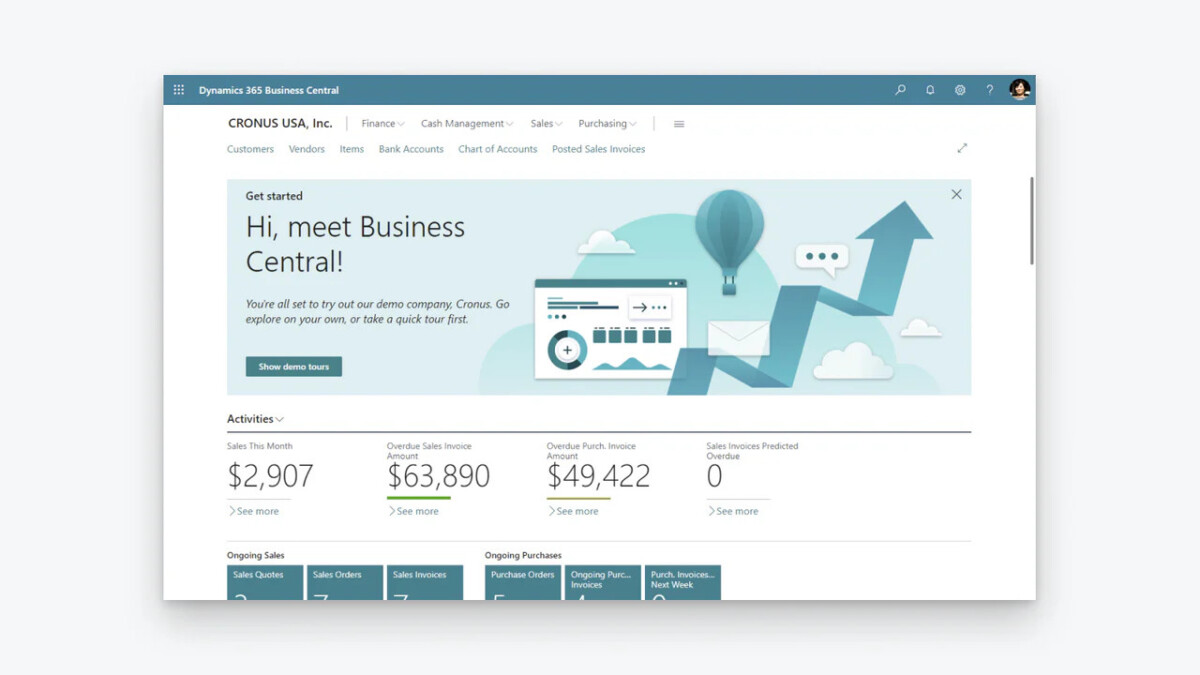Open the settings gear icon
Viewport: 1200px width, 675px height.
(x=960, y=90)
